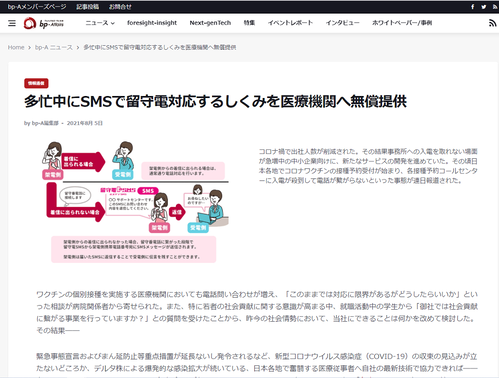This screenshot has width=499, height=378.
Task: Click the paragraph beginning ワクチンの個別接種
Action: (257, 312)
